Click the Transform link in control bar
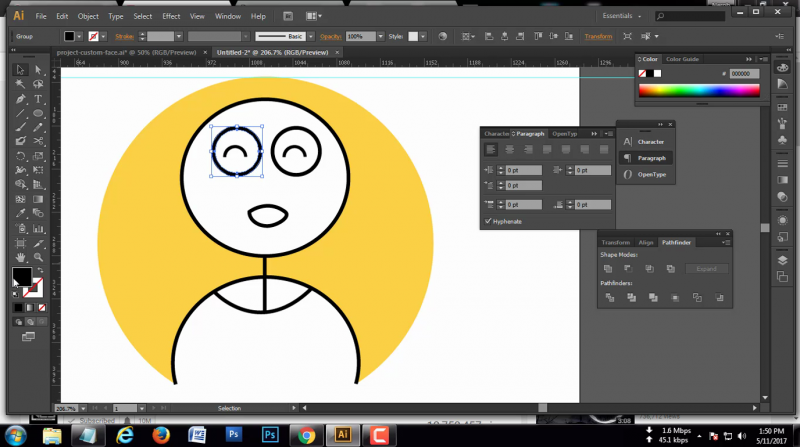Image resolution: width=800 pixels, height=447 pixels. click(x=598, y=36)
